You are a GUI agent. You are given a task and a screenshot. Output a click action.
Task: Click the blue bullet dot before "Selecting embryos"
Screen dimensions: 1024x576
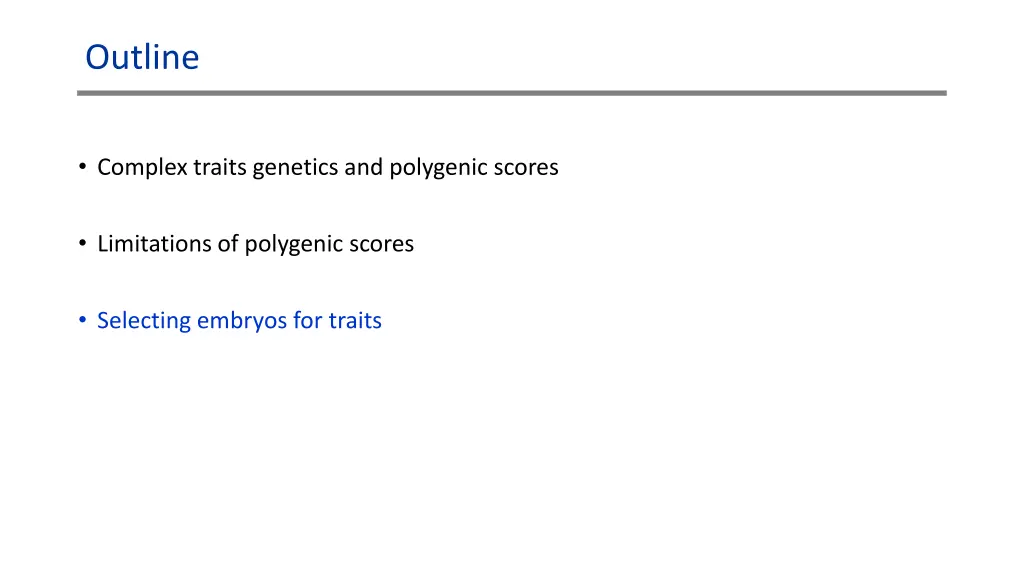coord(82,321)
